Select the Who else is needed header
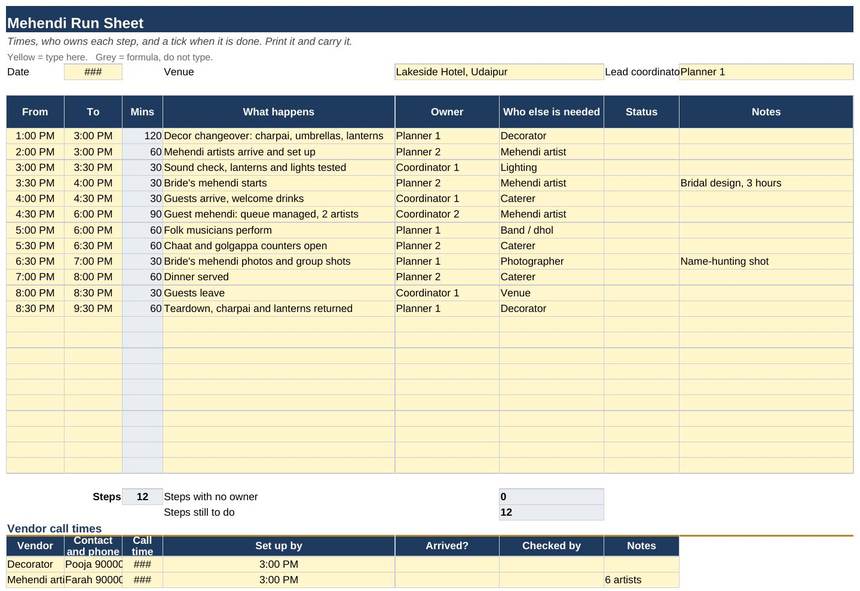This screenshot has width=860, height=591. 552,112
